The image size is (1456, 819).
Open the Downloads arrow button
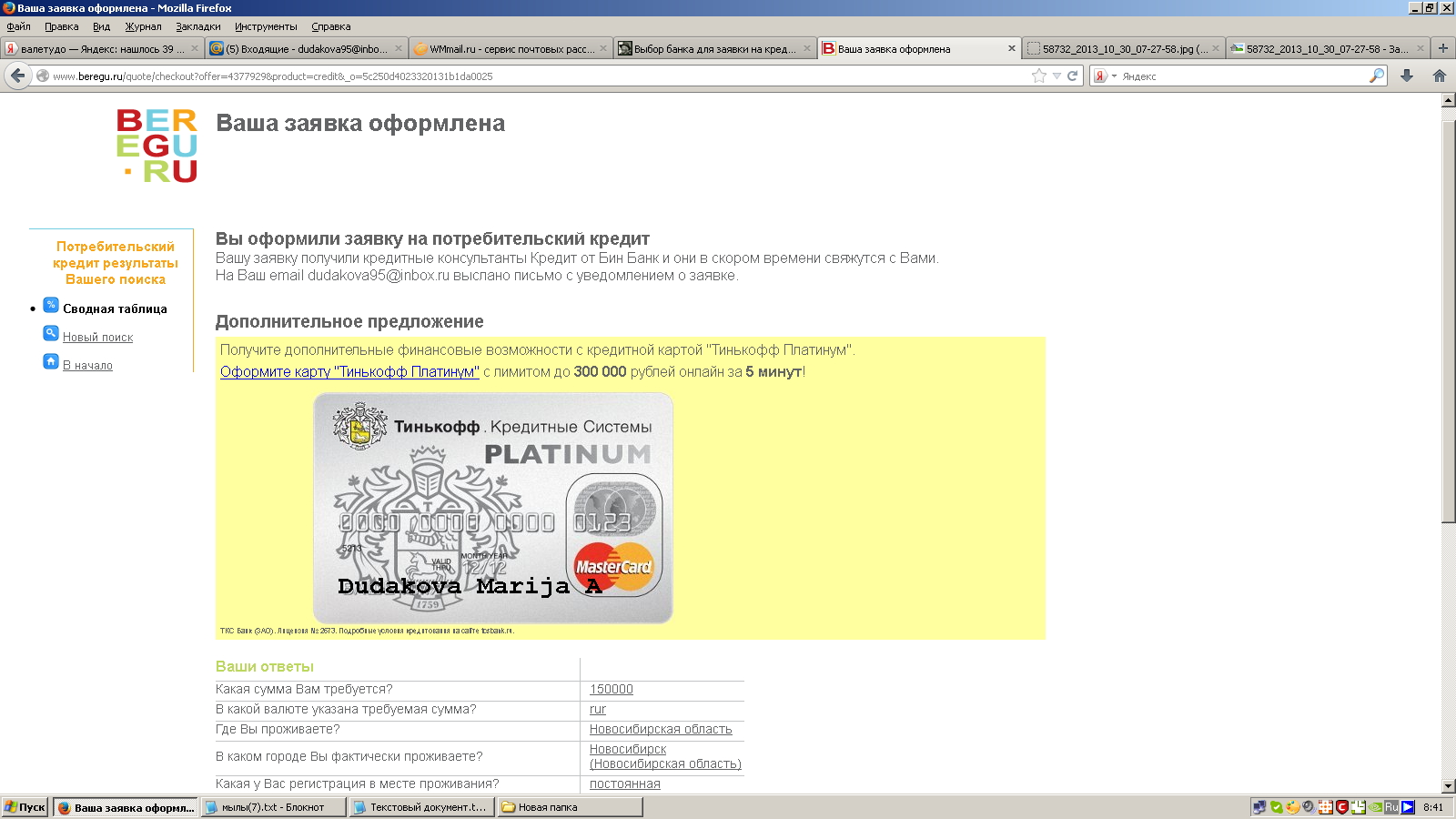click(x=1407, y=76)
